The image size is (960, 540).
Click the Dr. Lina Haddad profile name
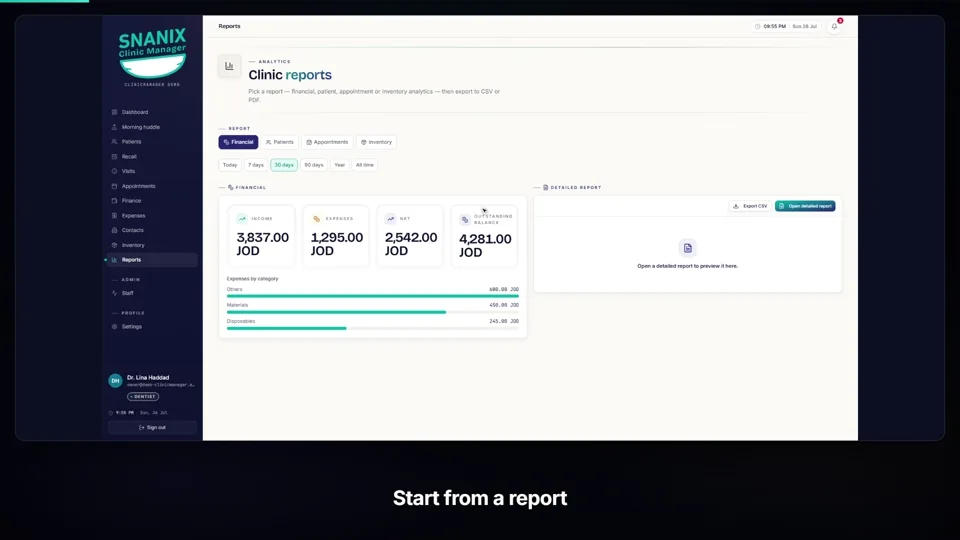[x=148, y=378]
